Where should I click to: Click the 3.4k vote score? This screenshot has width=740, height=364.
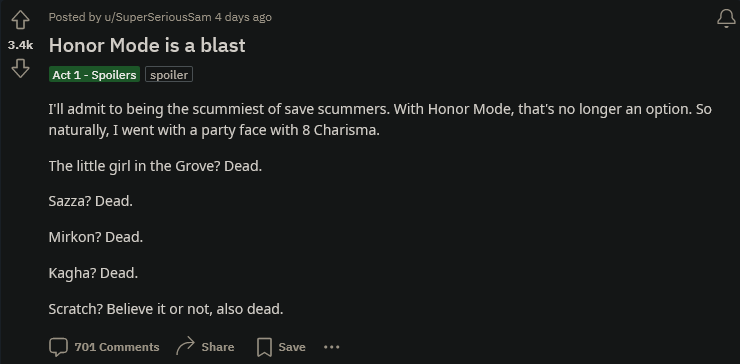point(20,45)
